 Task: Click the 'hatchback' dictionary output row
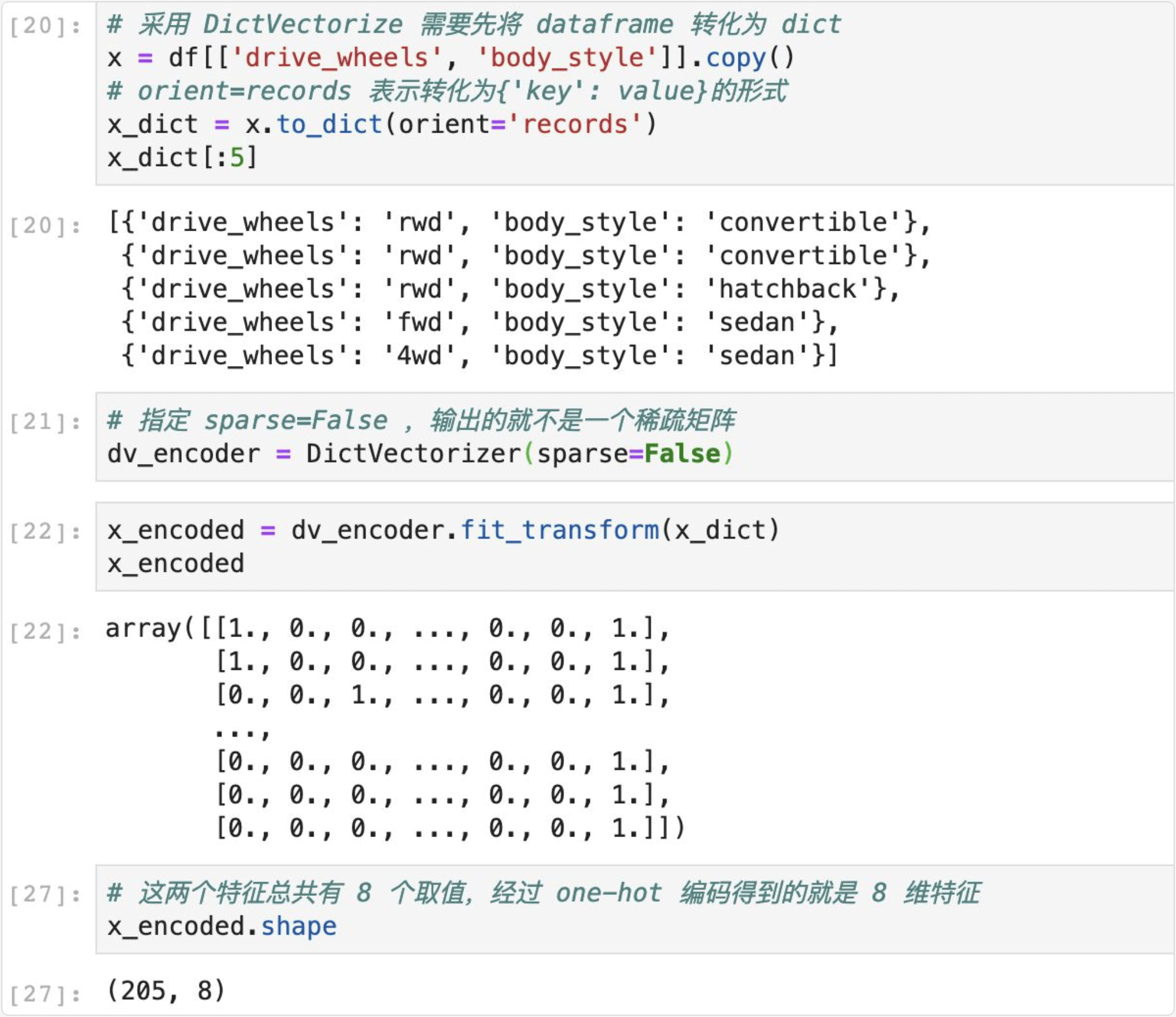pyautogui.click(x=510, y=289)
